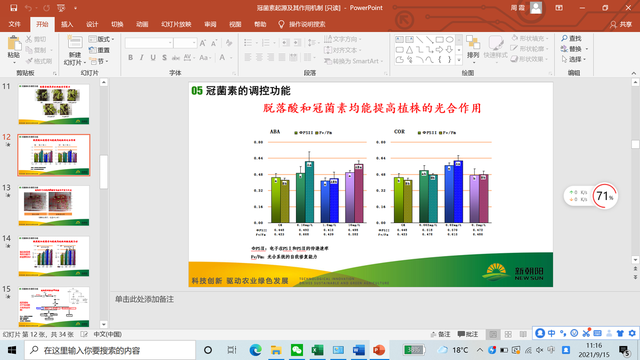640x360 pixels.
Task: Open Quick Styles (快速样式) gallery
Action: click(x=495, y=49)
